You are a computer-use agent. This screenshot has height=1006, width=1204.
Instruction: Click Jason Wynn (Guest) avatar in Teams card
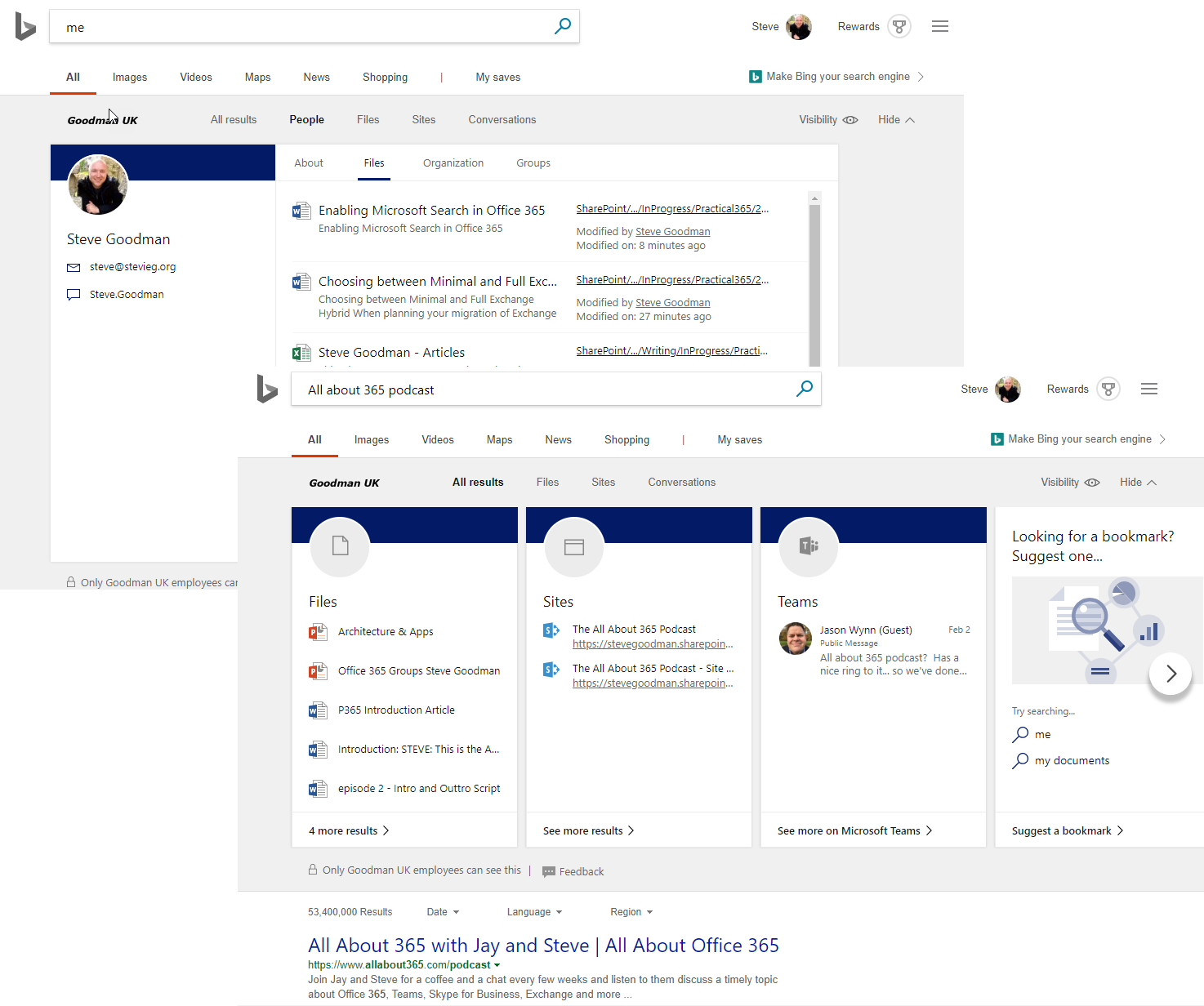pos(796,639)
